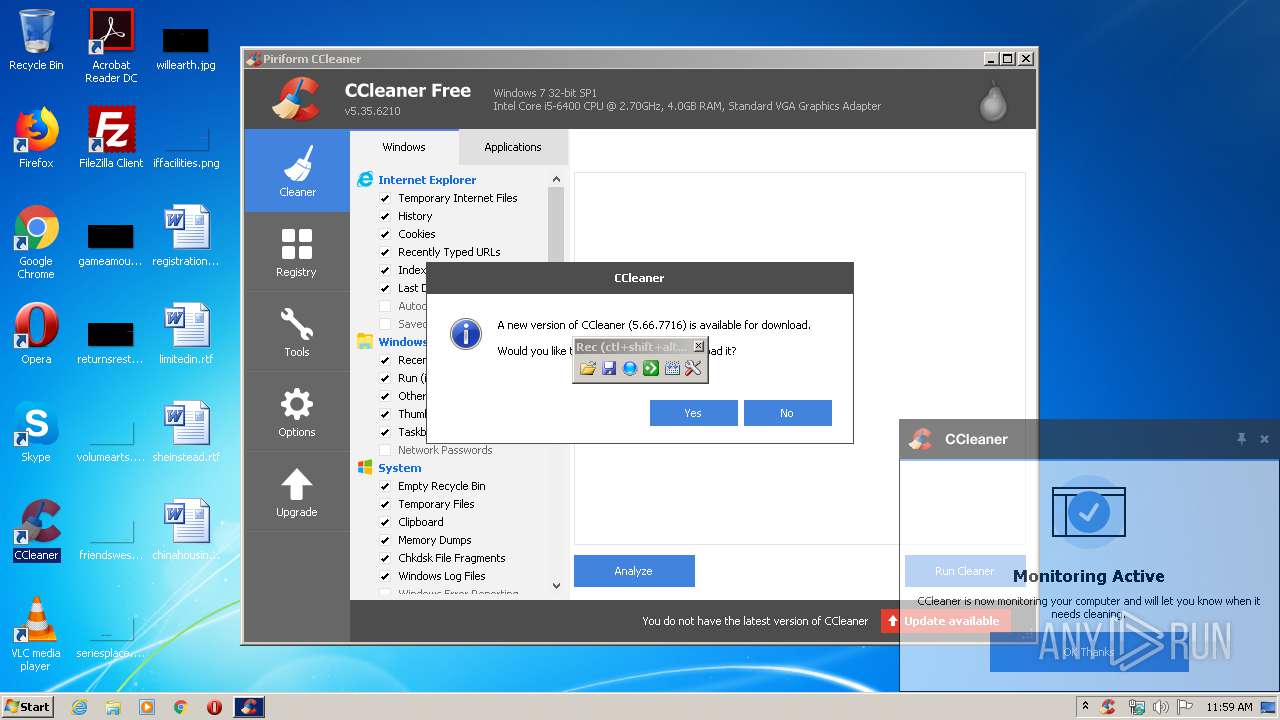Uncheck Internet Explorer History checkbox
This screenshot has height=720, width=1280.
(385, 216)
